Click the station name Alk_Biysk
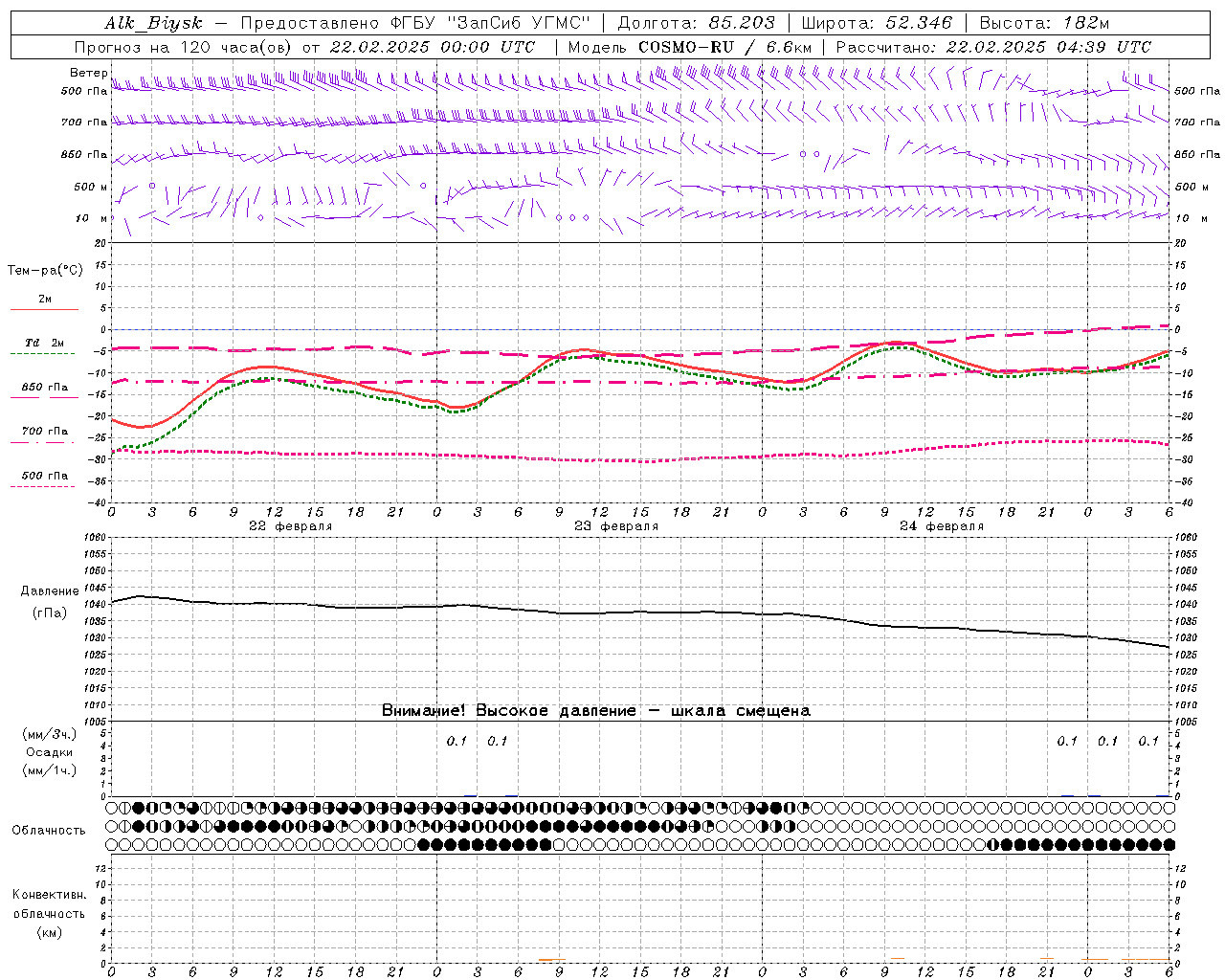The image size is (1225, 980). [x=153, y=23]
